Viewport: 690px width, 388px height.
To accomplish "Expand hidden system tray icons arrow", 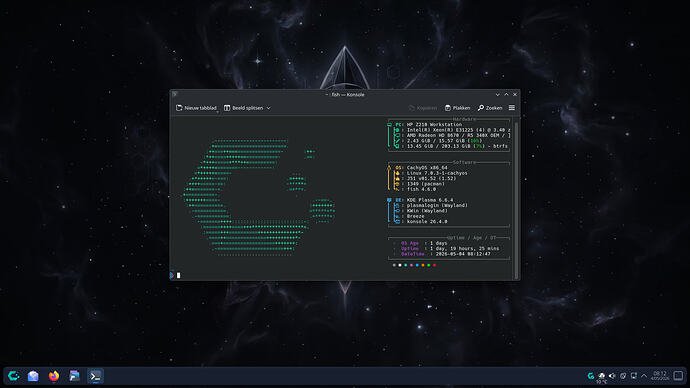I will click(644, 376).
